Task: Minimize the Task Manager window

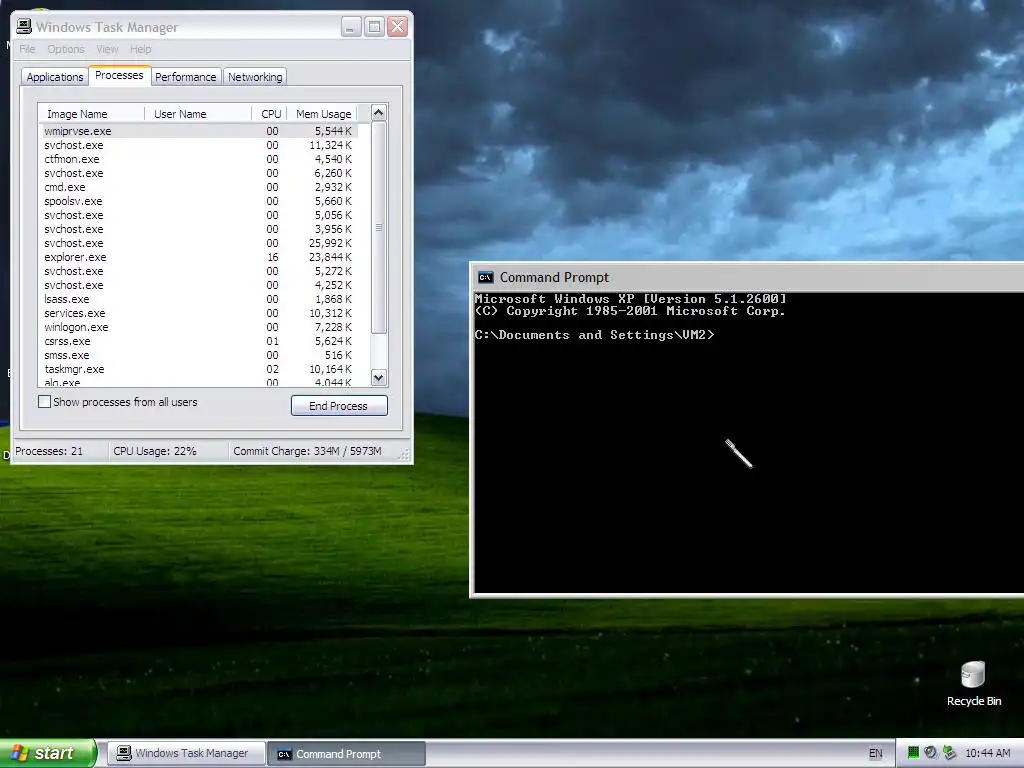Action: [x=351, y=27]
